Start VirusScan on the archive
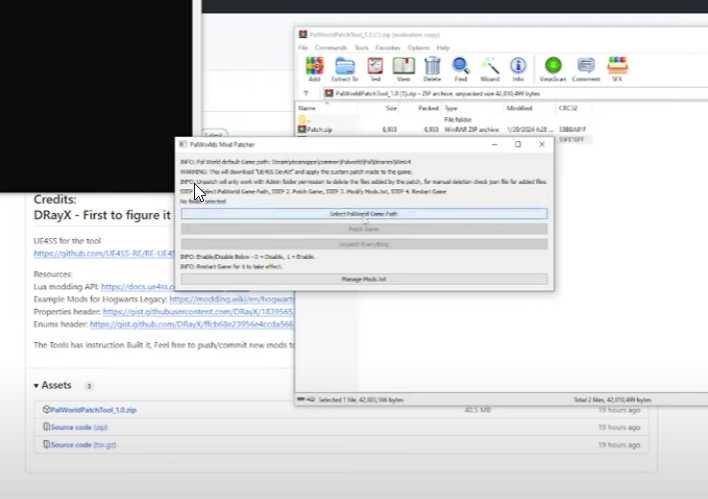This screenshot has width=708, height=499. pyautogui.click(x=552, y=68)
